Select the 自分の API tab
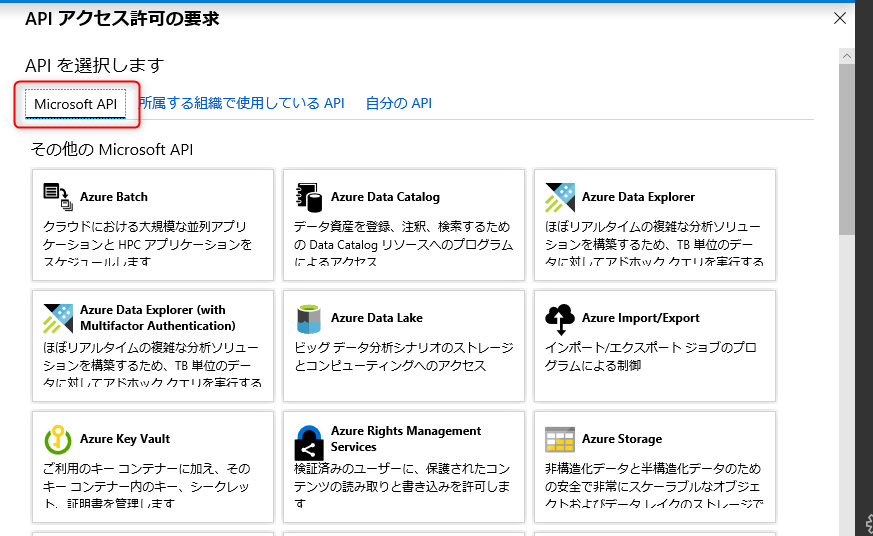This screenshot has width=873, height=536. [x=398, y=104]
